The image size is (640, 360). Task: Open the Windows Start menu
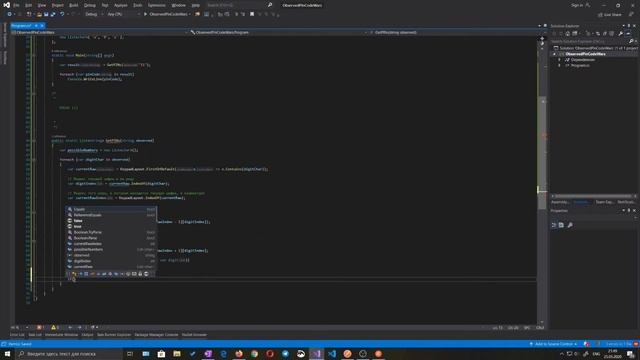coord(7,354)
